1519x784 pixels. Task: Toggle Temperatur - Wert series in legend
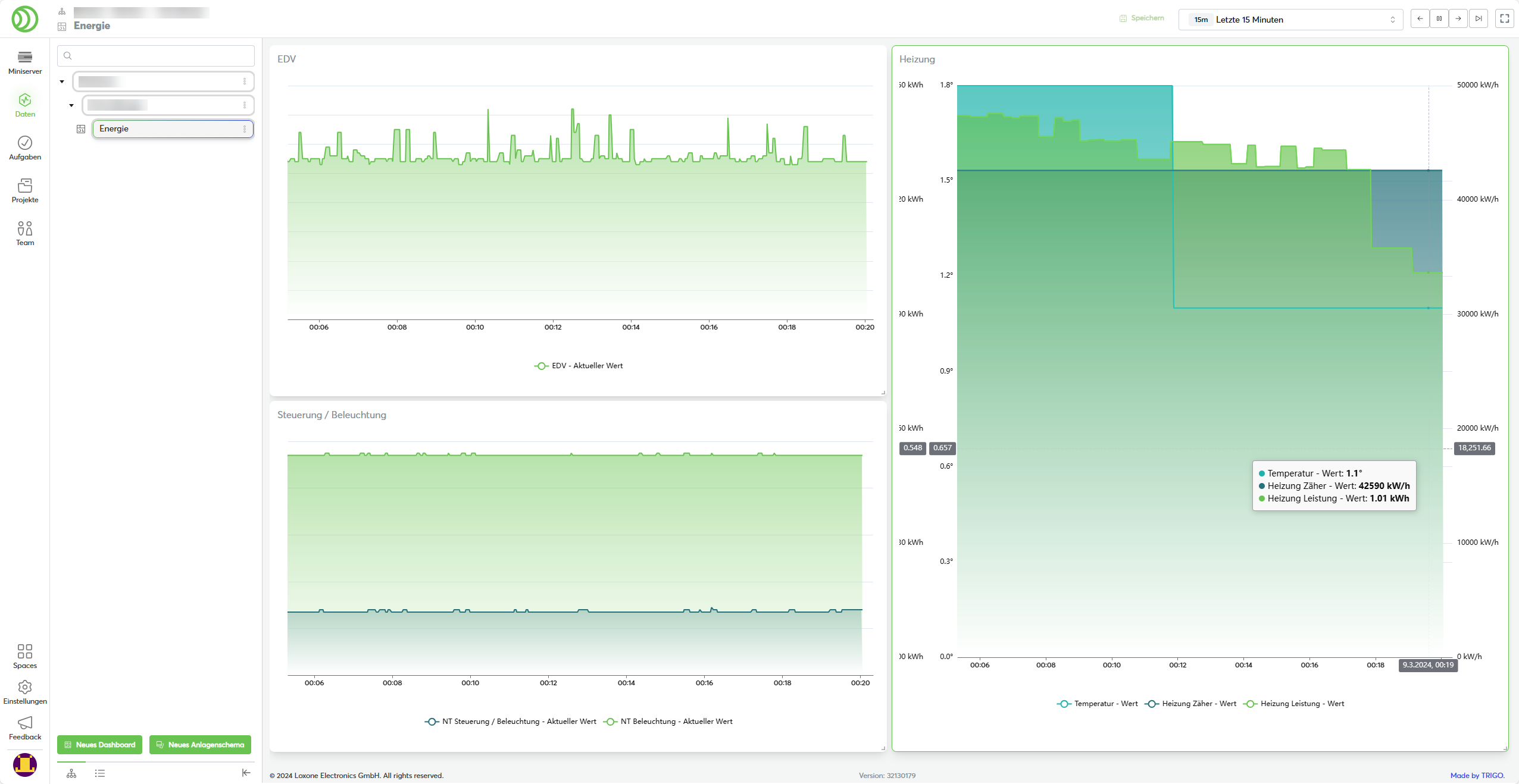(x=1097, y=704)
